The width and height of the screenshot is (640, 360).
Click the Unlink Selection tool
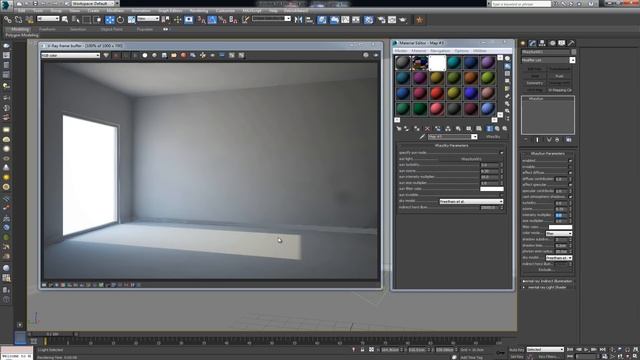coord(18,20)
